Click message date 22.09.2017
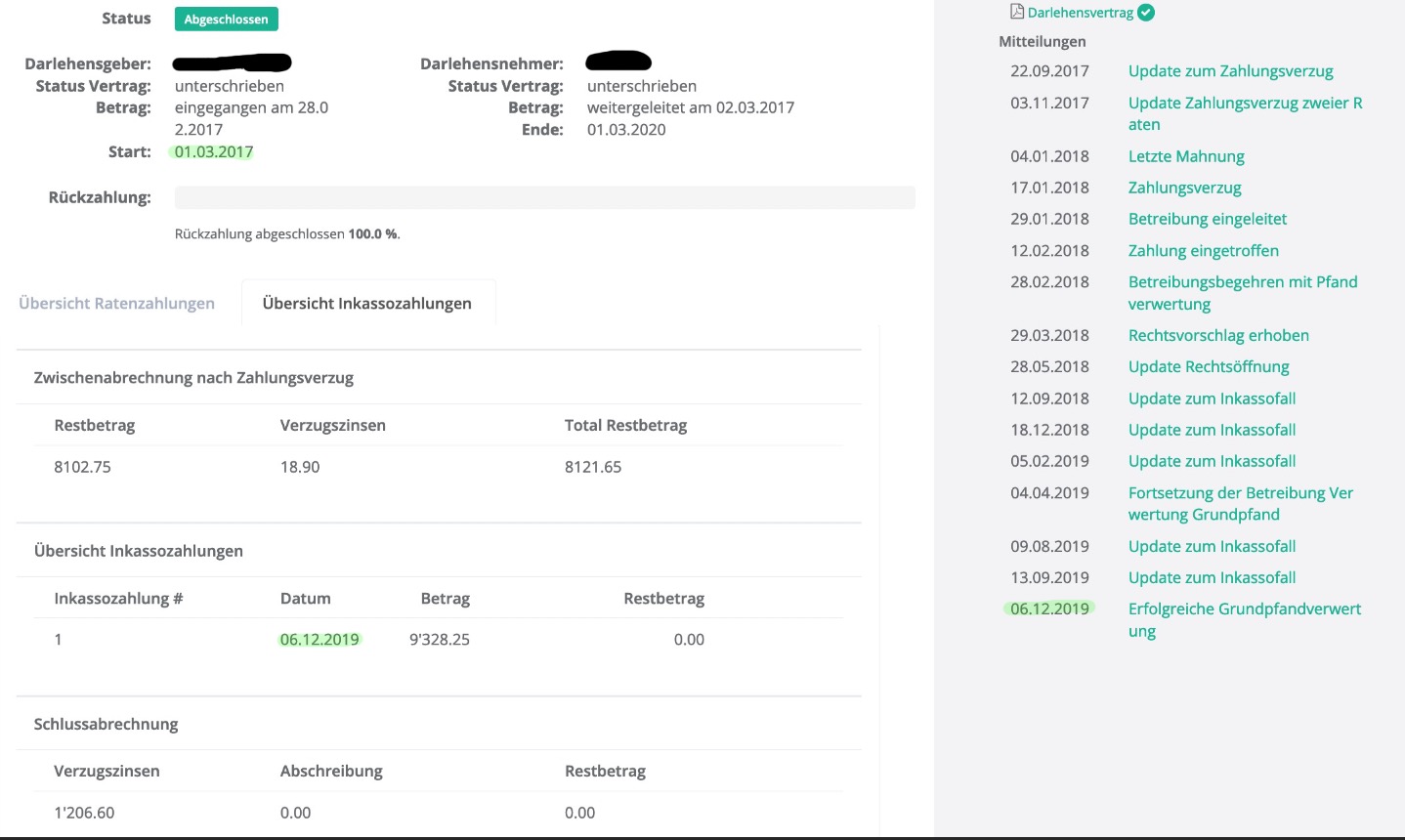Viewport: 1405px width, 840px height. pos(1049,71)
